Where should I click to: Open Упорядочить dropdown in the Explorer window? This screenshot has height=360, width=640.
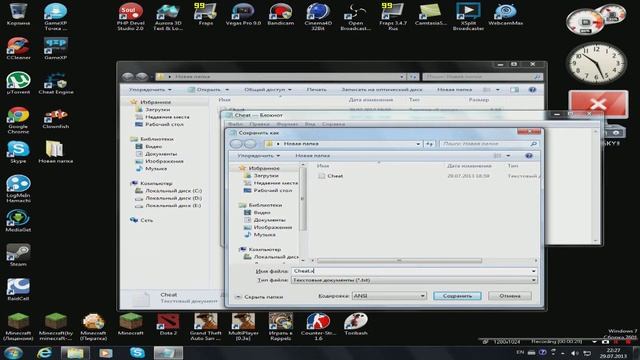150,89
